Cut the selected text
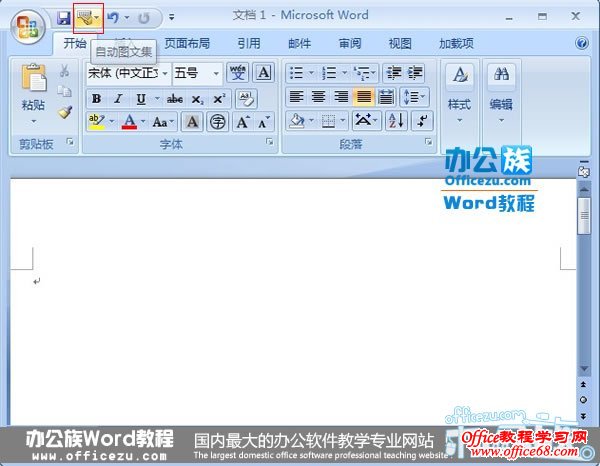Image resolution: width=600 pixels, height=466 pixels. tap(64, 71)
